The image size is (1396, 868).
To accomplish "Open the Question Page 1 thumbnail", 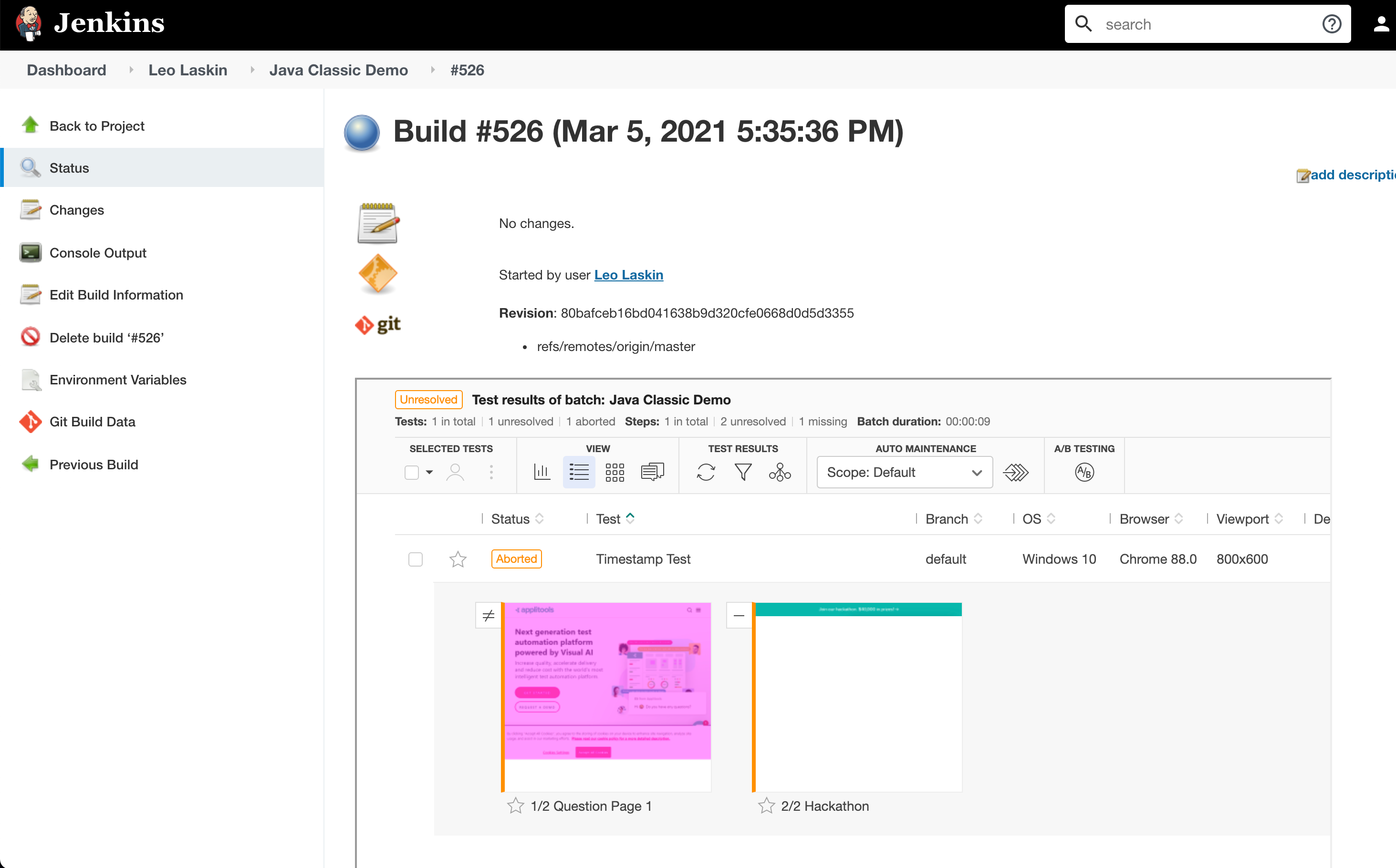I will coord(607,696).
